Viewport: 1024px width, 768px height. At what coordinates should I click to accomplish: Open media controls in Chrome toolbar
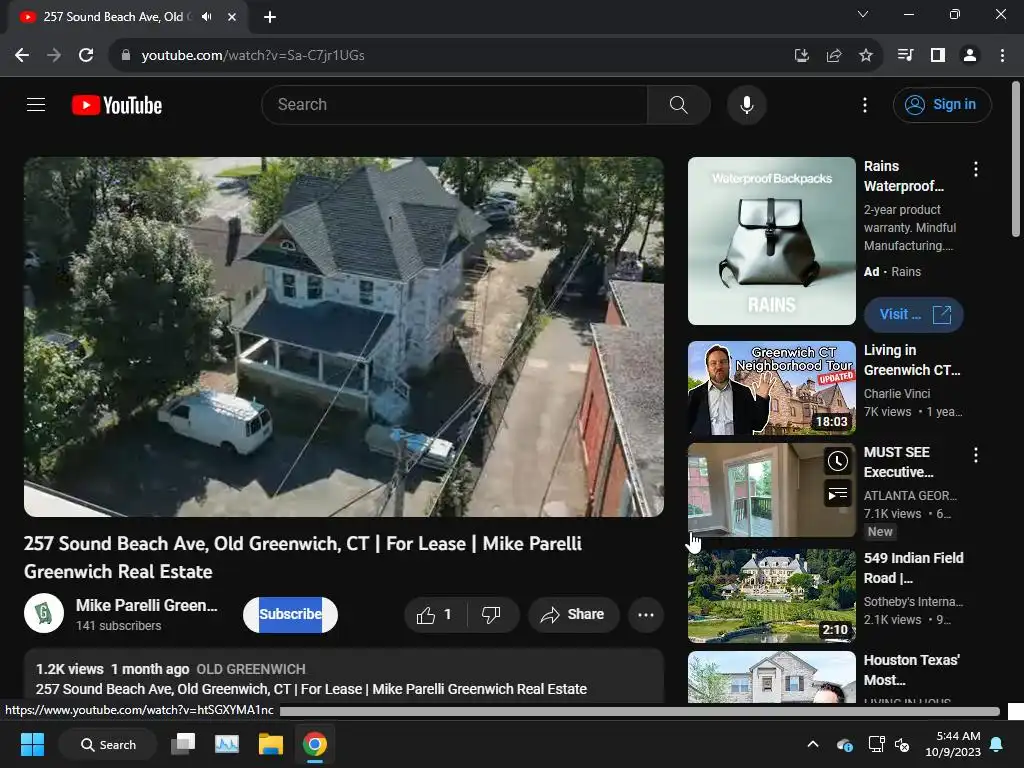[x=905, y=56]
